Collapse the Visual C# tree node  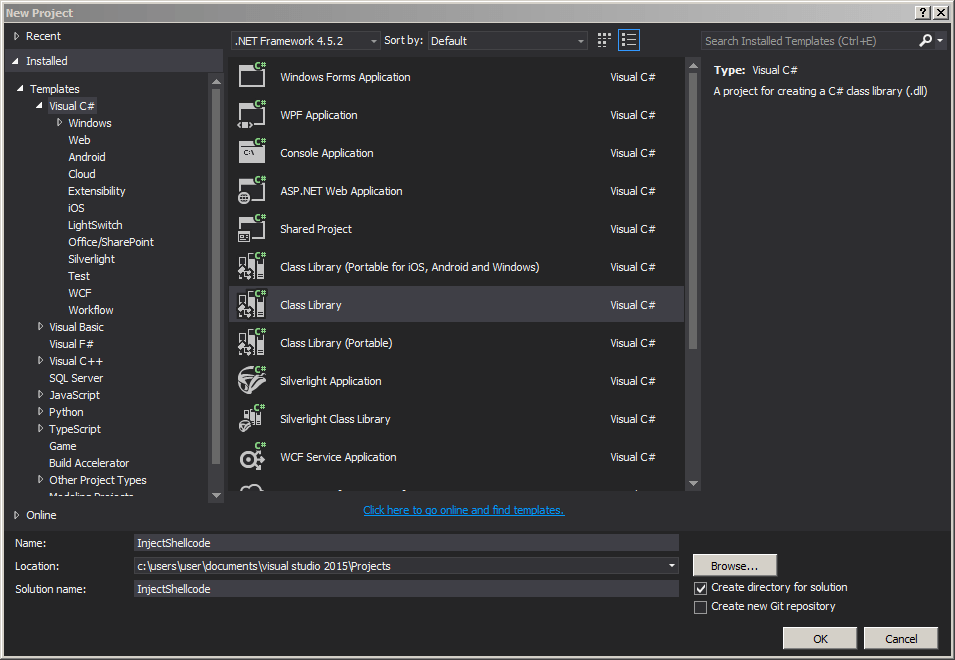tap(38, 105)
